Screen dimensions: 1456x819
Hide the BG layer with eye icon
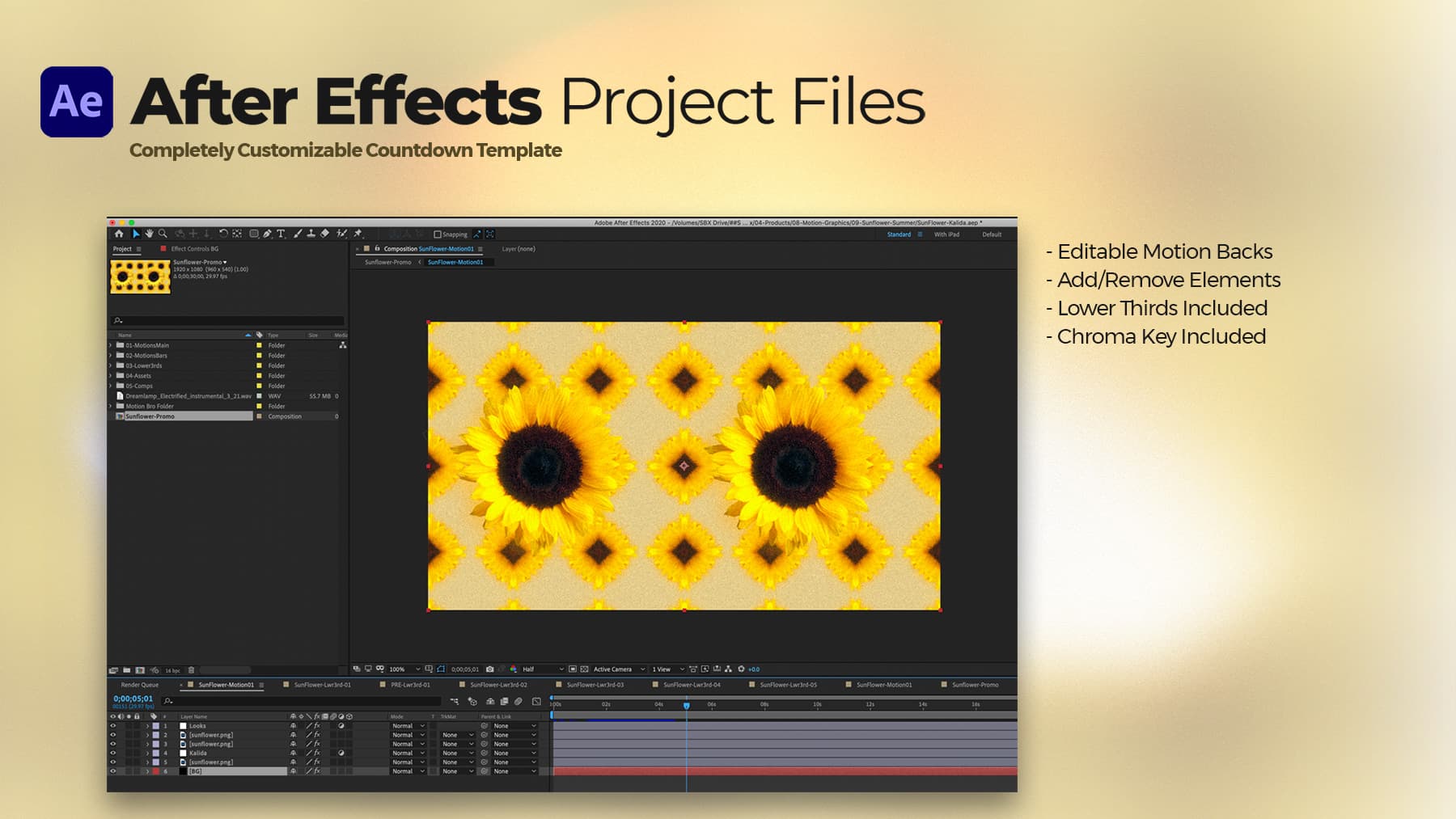click(112, 771)
